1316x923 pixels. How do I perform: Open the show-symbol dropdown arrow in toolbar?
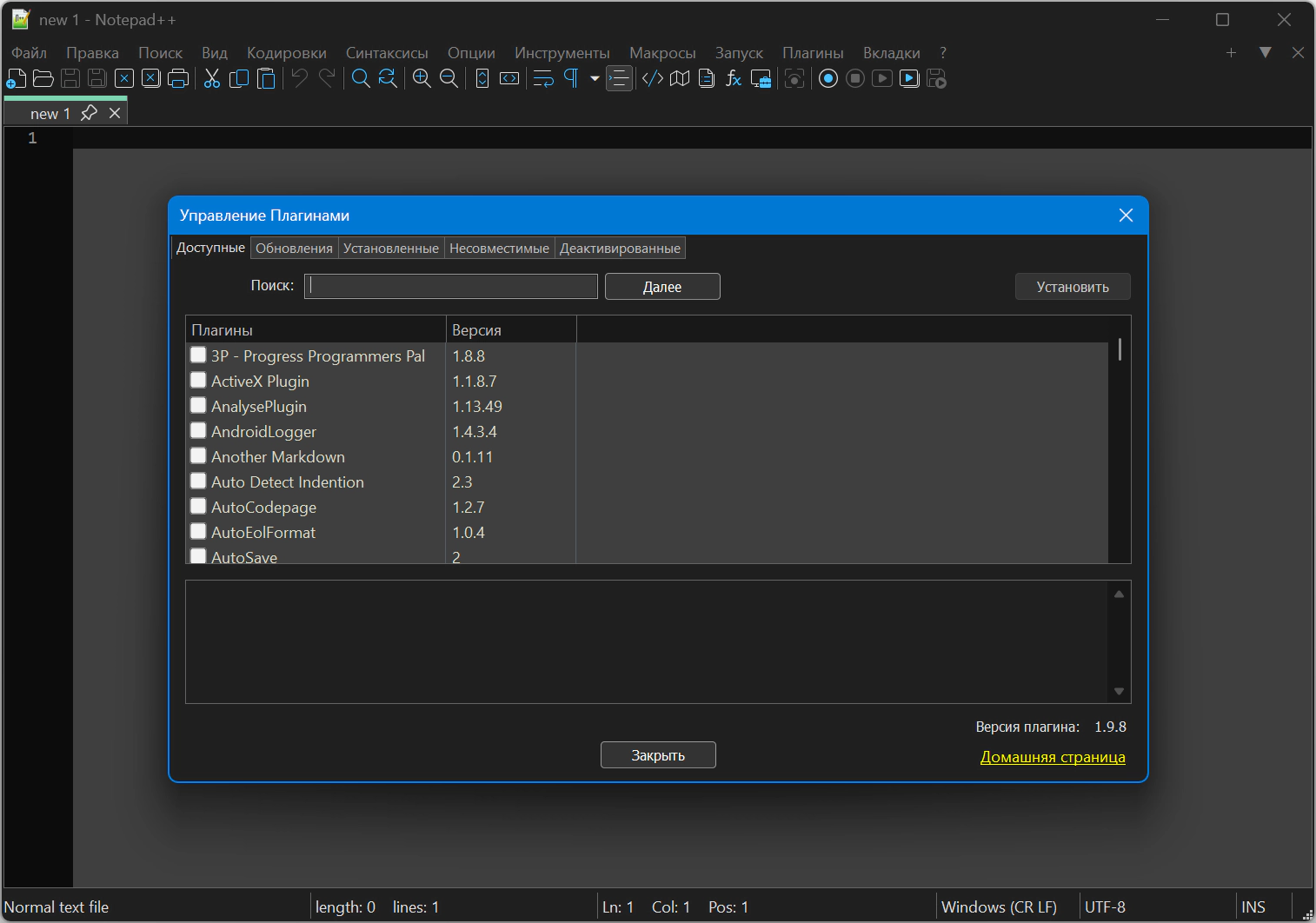(595, 79)
